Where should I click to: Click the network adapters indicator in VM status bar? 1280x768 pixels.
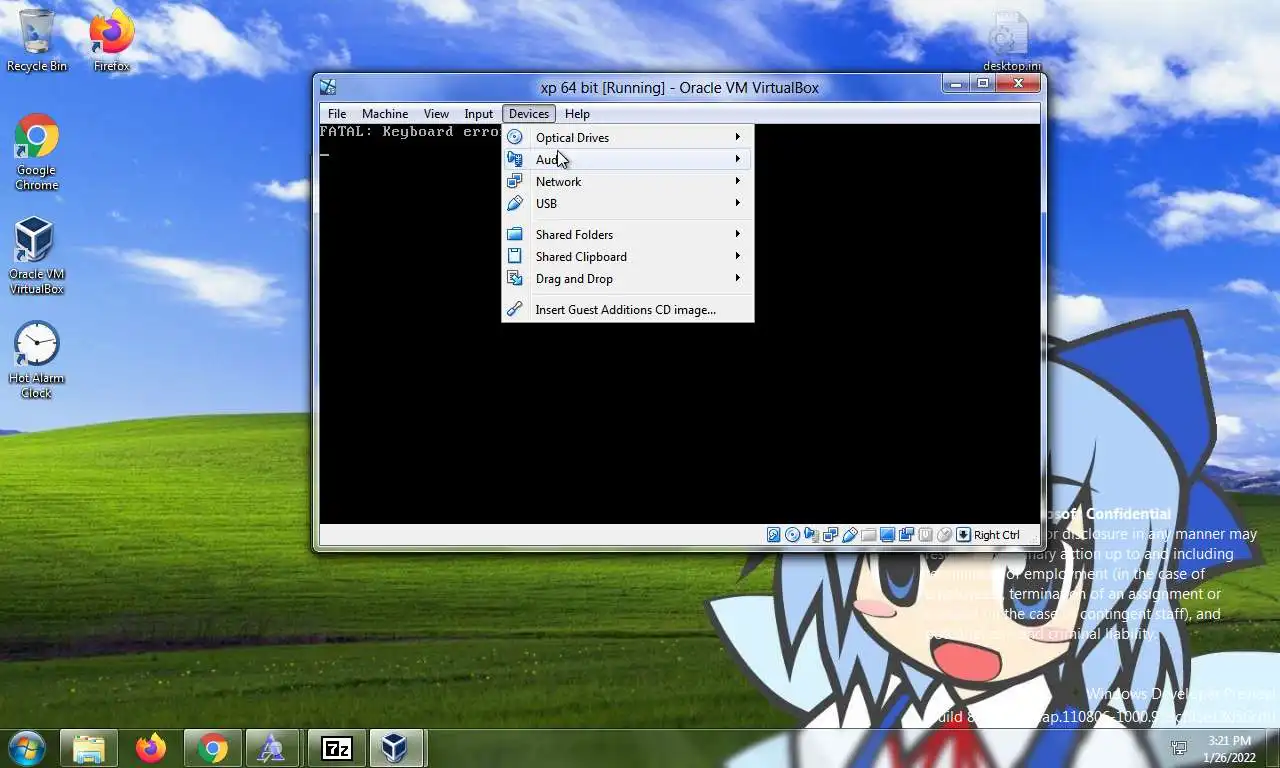[830, 535]
